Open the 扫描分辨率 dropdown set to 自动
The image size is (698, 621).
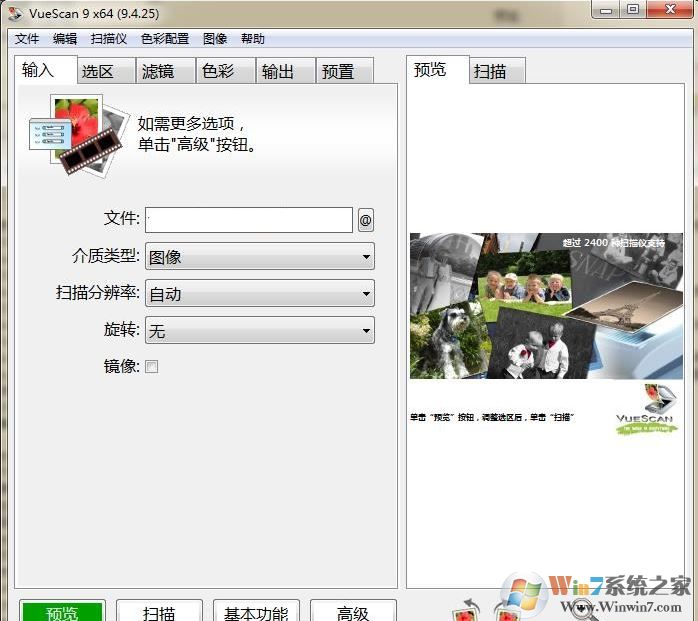coord(259,294)
